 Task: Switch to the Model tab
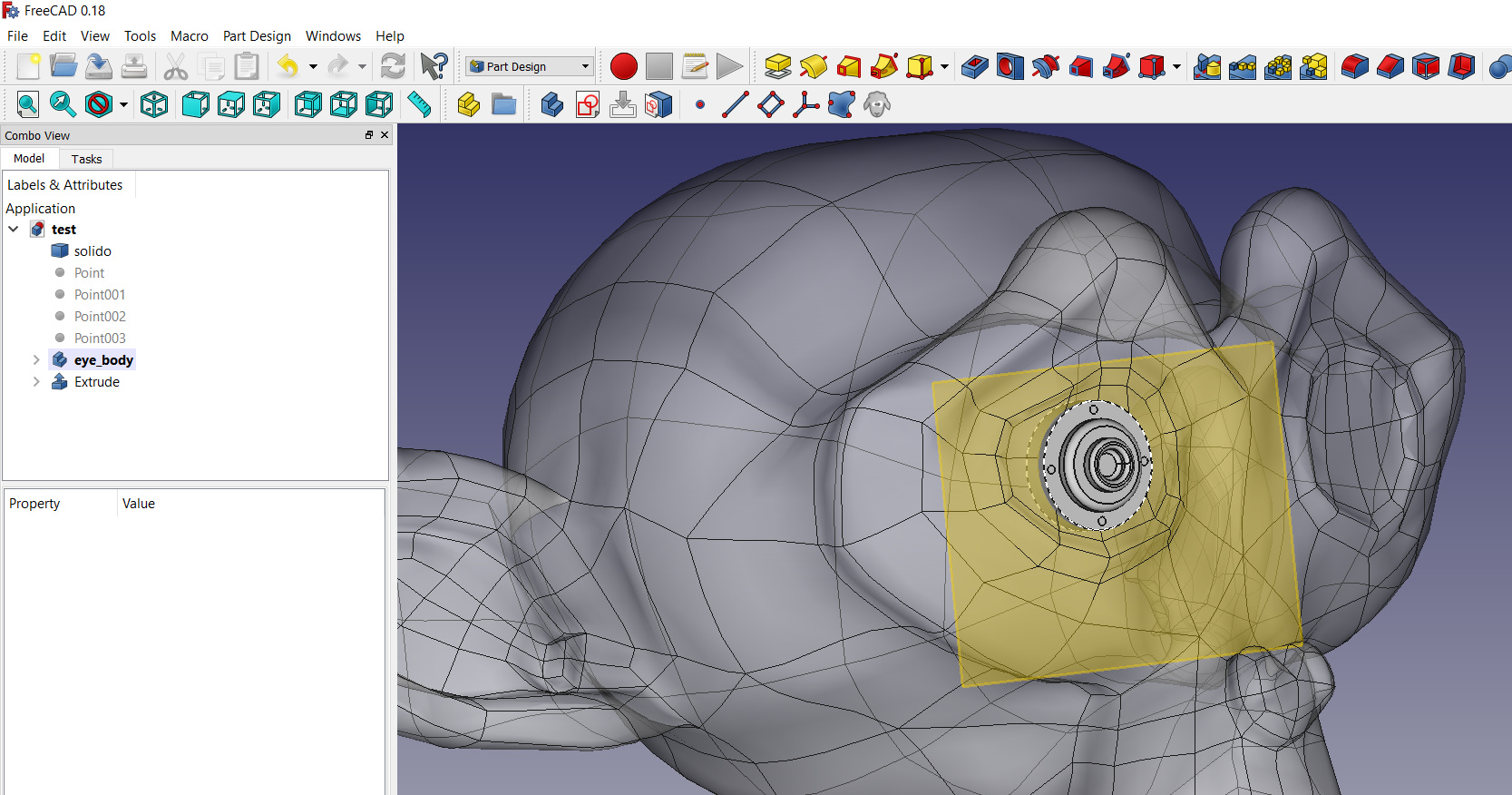coord(29,158)
